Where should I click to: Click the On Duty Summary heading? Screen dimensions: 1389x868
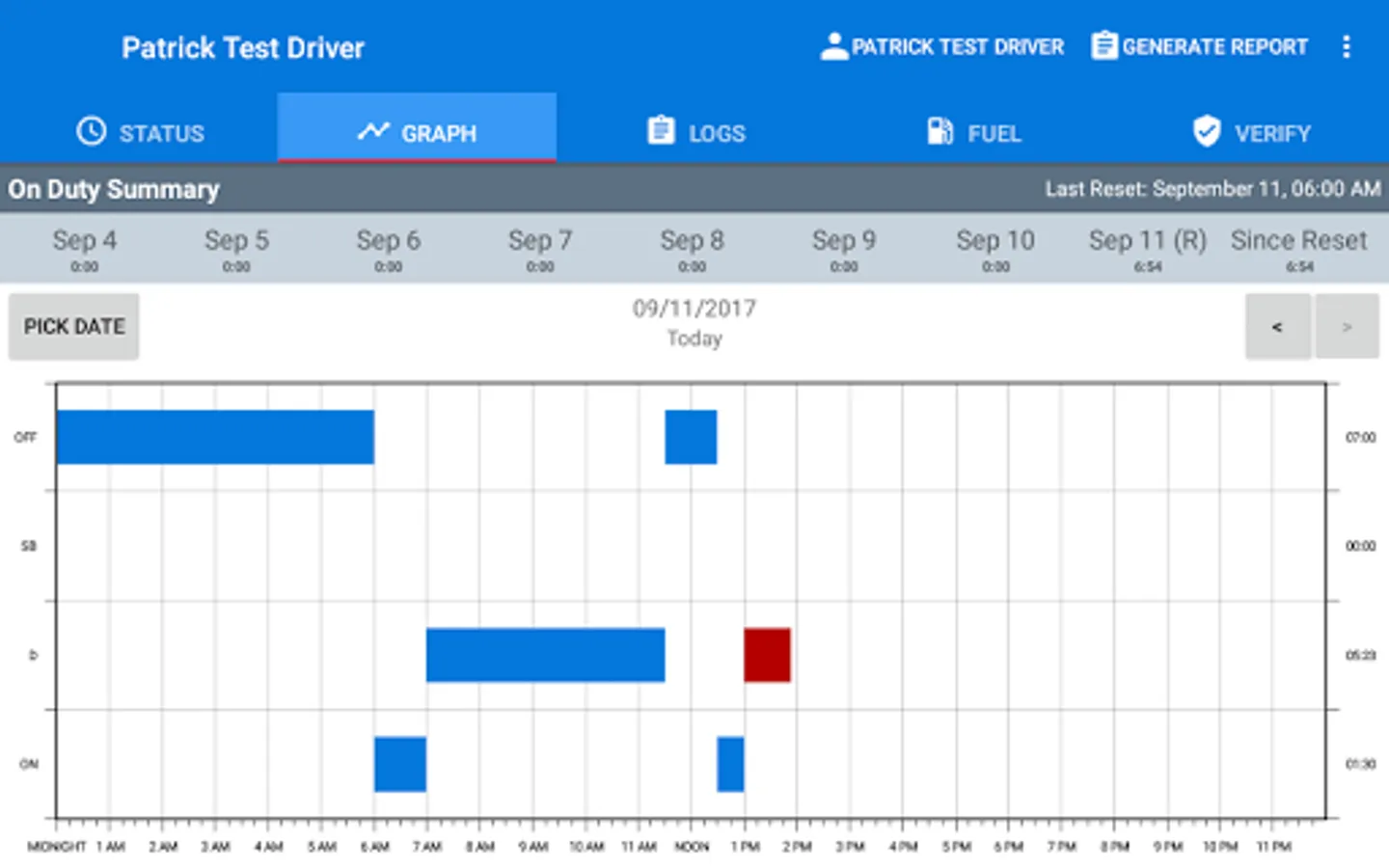click(114, 189)
